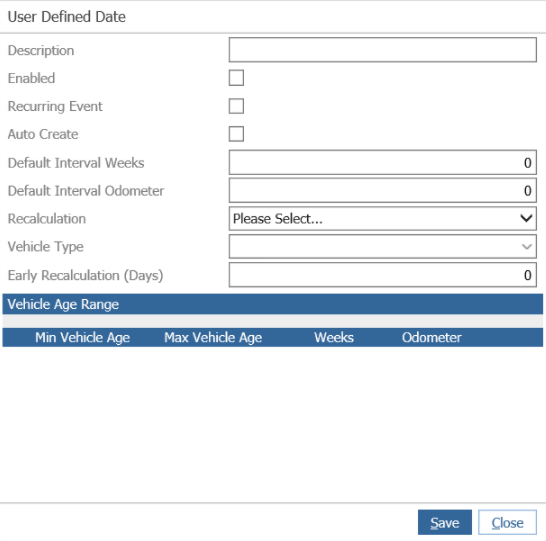Click the Odometer column header

(432, 337)
